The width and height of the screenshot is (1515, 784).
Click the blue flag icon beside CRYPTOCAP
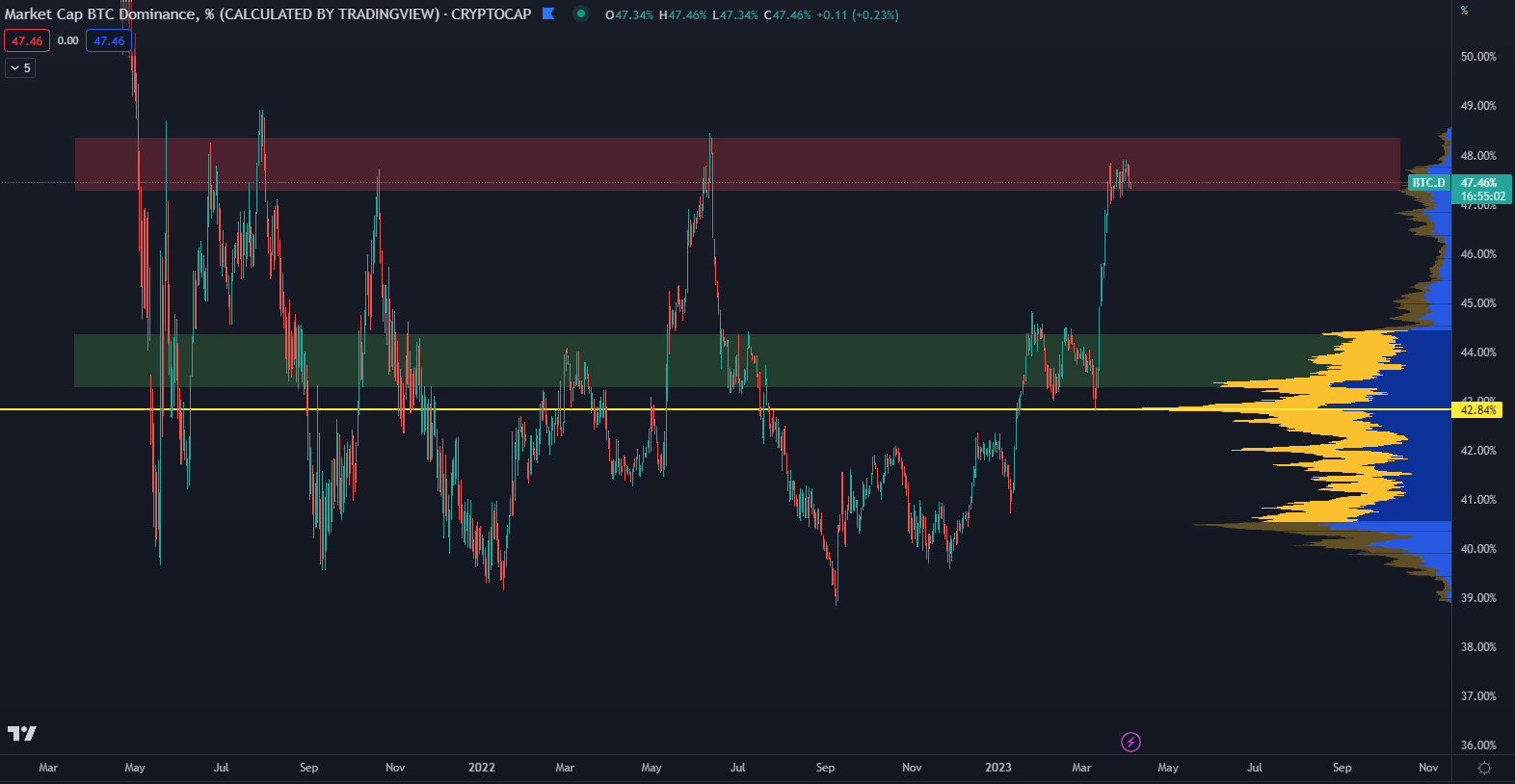click(548, 13)
